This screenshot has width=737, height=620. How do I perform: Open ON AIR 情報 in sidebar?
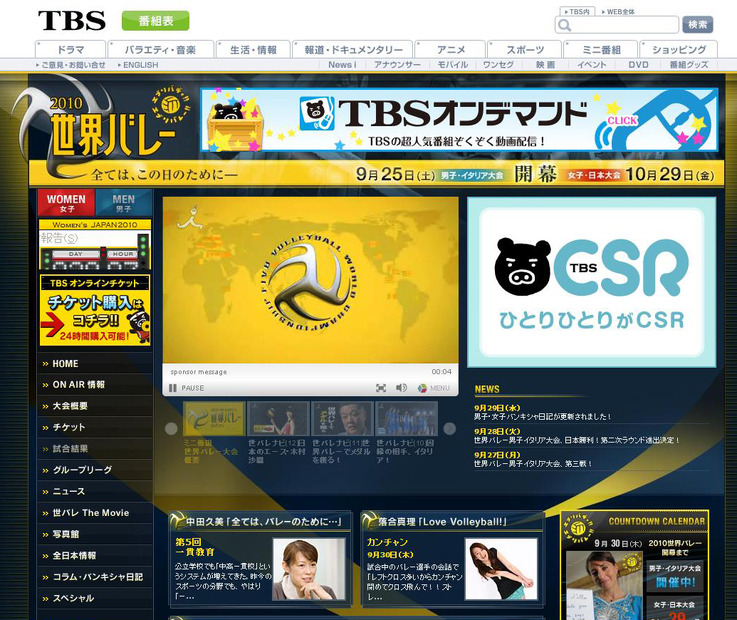pyautogui.click(x=95, y=385)
